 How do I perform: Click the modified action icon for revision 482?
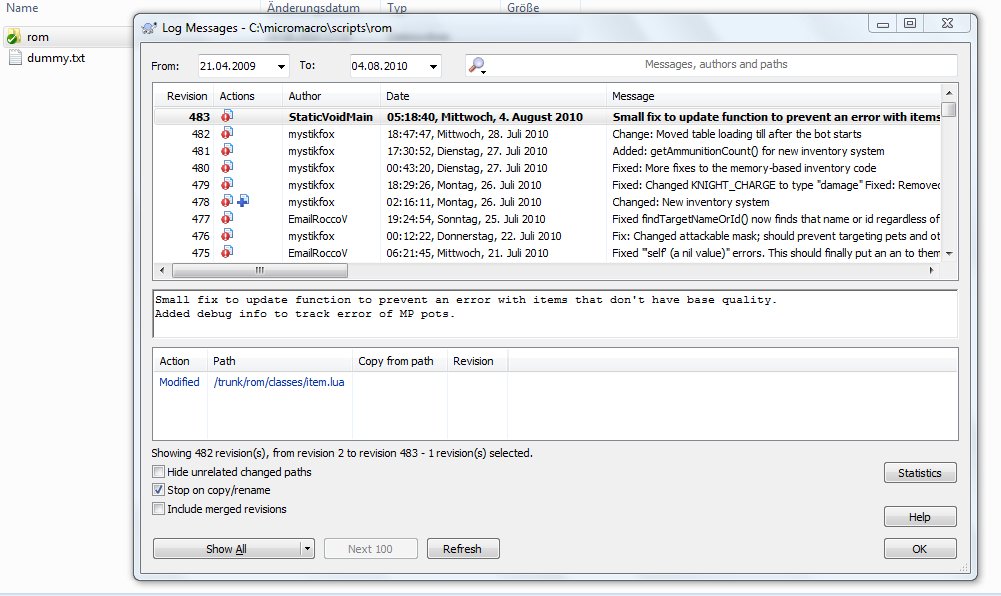pos(227,134)
